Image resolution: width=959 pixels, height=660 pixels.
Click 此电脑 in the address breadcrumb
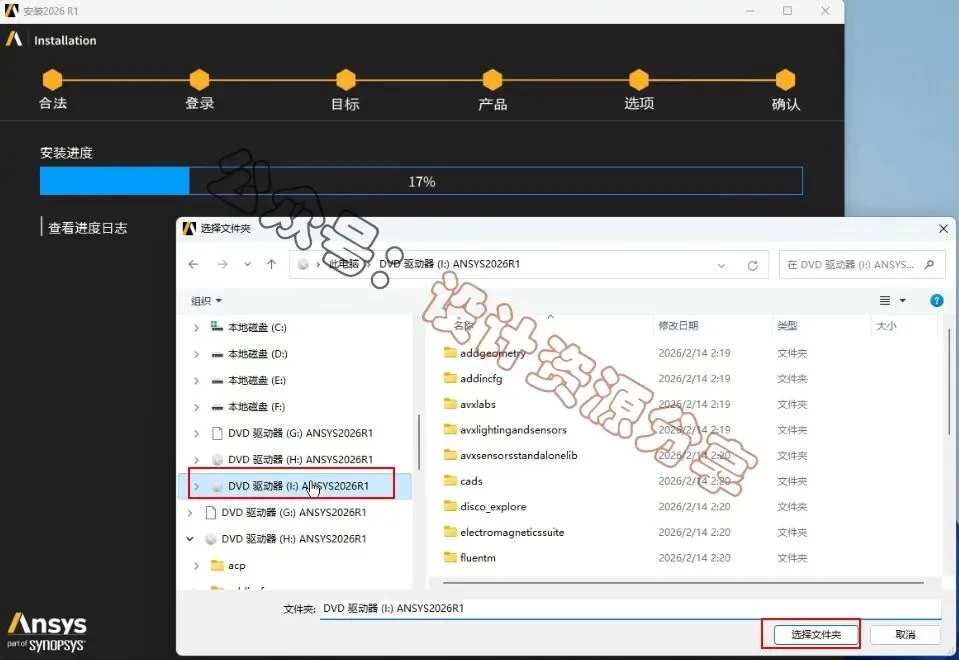[x=344, y=264]
